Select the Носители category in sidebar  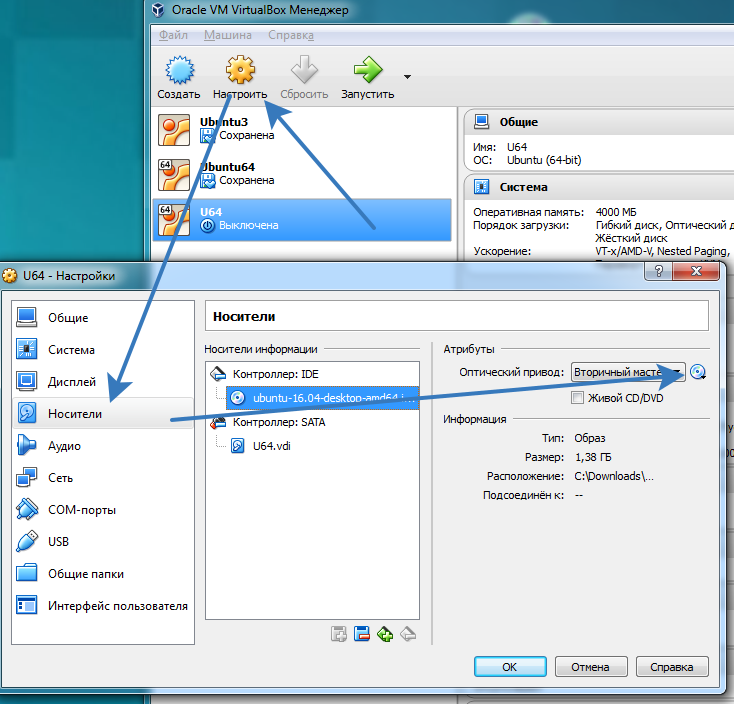(x=74, y=414)
